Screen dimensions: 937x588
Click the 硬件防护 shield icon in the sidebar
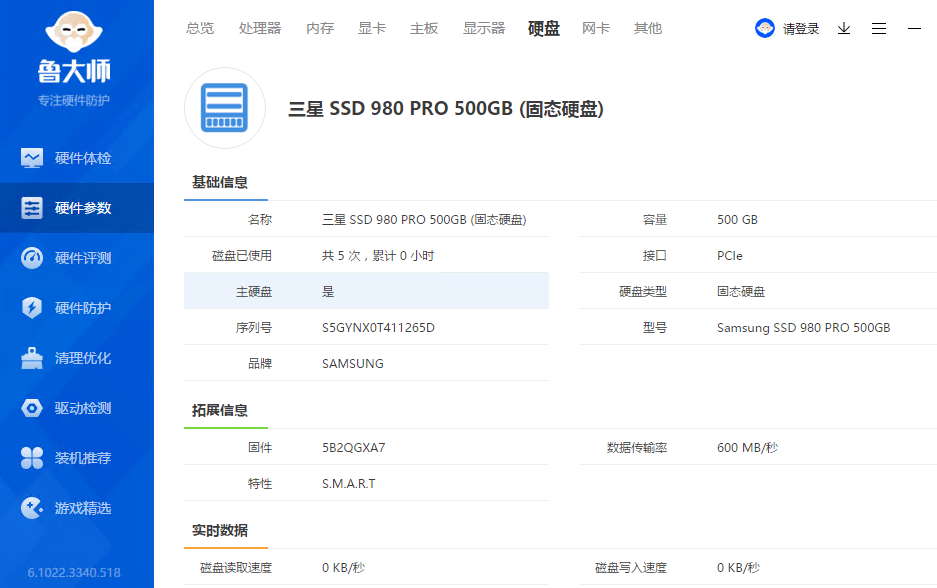[32, 308]
